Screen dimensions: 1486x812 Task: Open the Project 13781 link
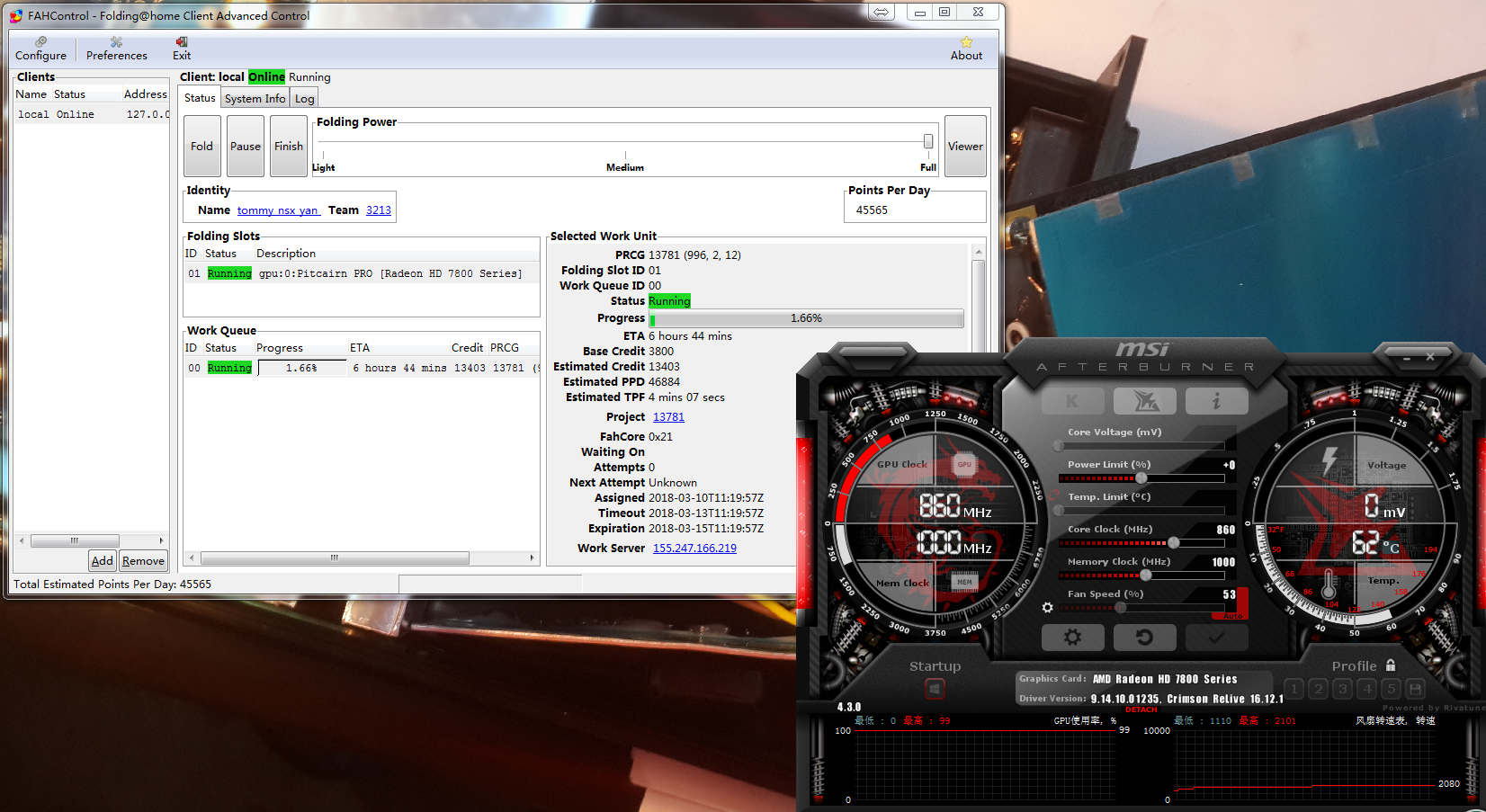coord(668,417)
